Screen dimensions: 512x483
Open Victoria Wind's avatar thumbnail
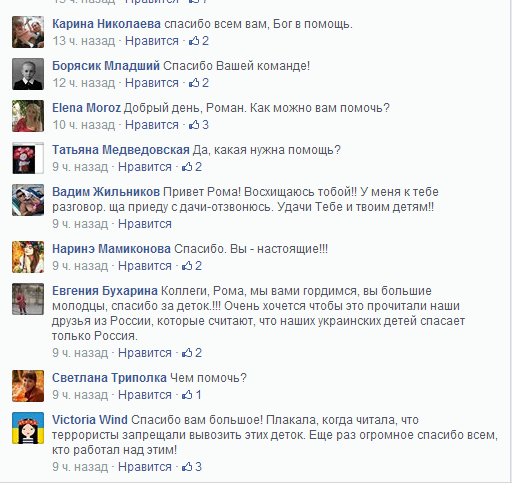tap(28, 428)
